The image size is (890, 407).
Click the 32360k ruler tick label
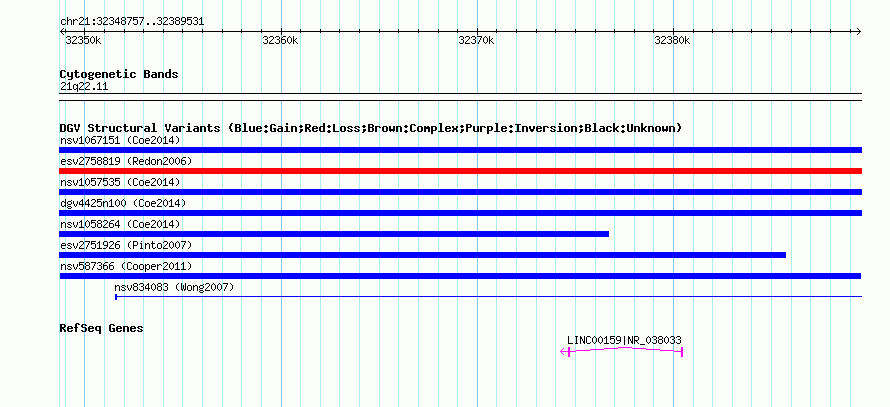click(x=280, y=41)
